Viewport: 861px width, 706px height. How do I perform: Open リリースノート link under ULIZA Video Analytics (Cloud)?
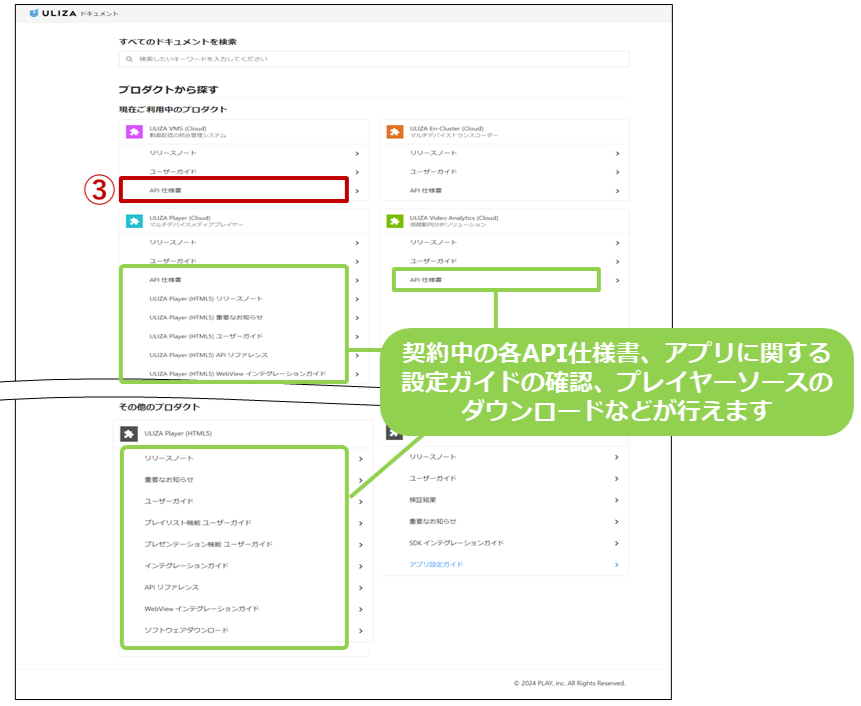433,242
